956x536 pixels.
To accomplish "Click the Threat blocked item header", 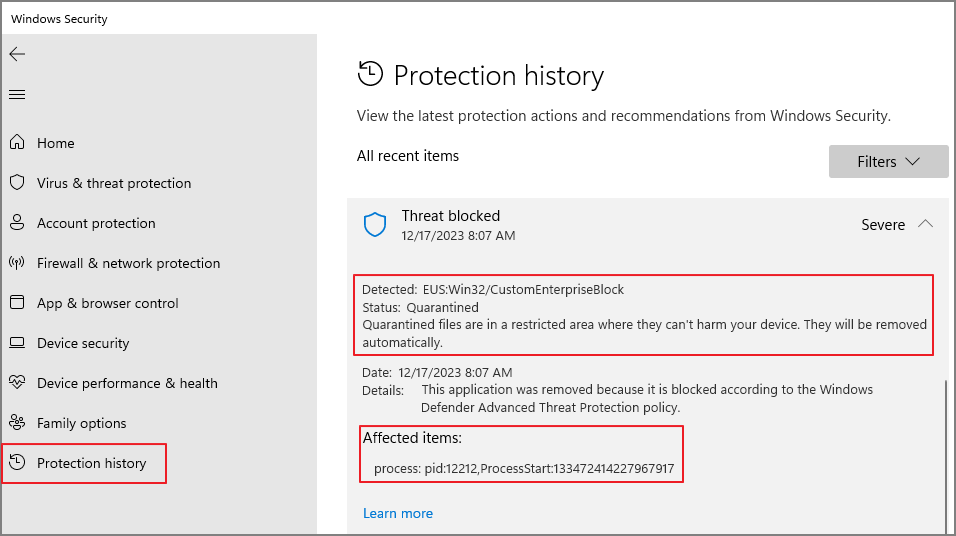I will 450,216.
